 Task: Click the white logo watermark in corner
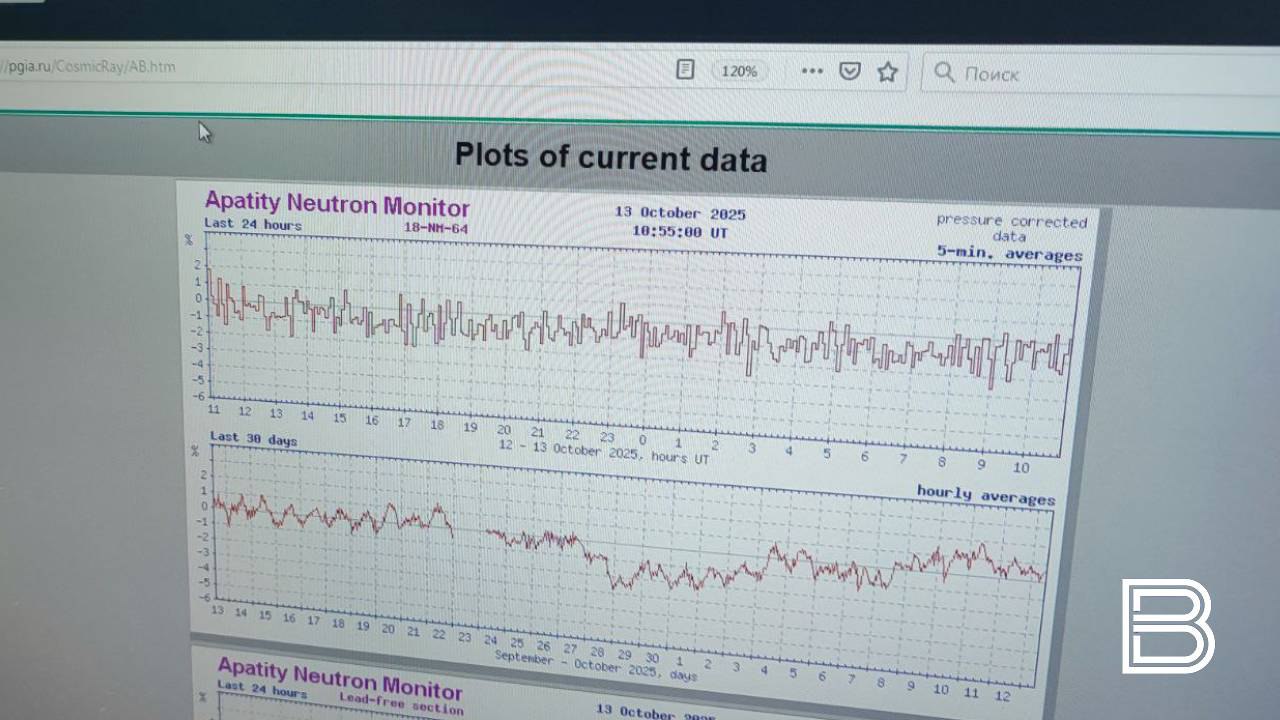coord(1167,626)
